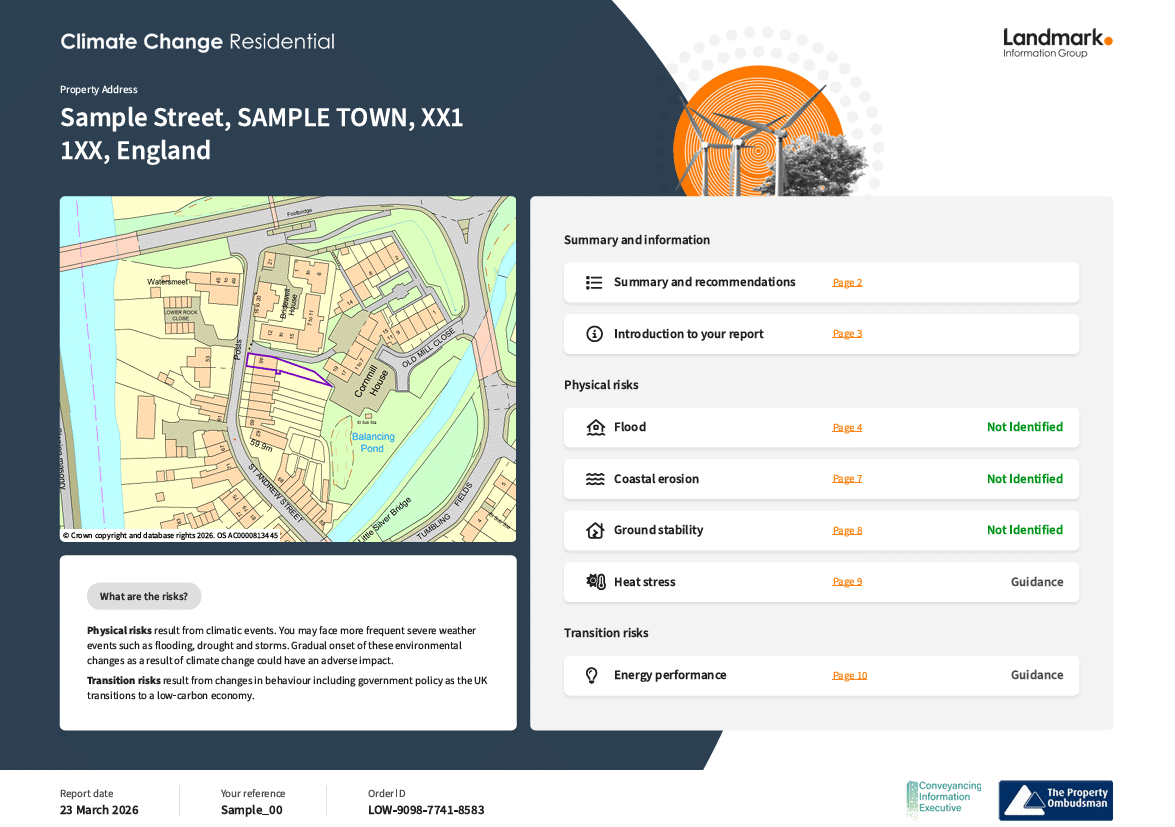
Task: Jump to Page 9 Heat stress link
Action: click(x=847, y=582)
